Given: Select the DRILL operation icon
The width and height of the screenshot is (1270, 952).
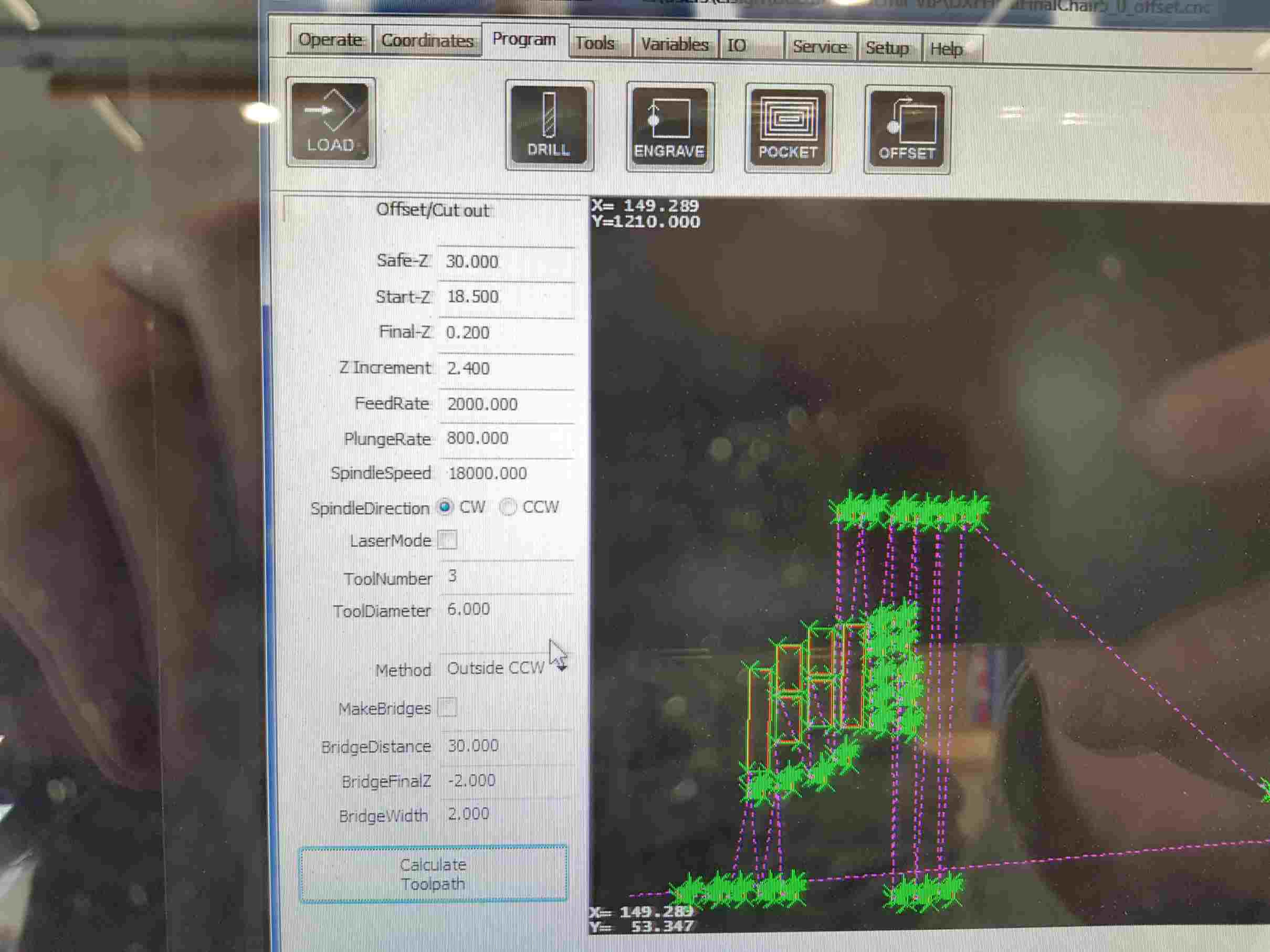Looking at the screenshot, I should click(x=549, y=125).
